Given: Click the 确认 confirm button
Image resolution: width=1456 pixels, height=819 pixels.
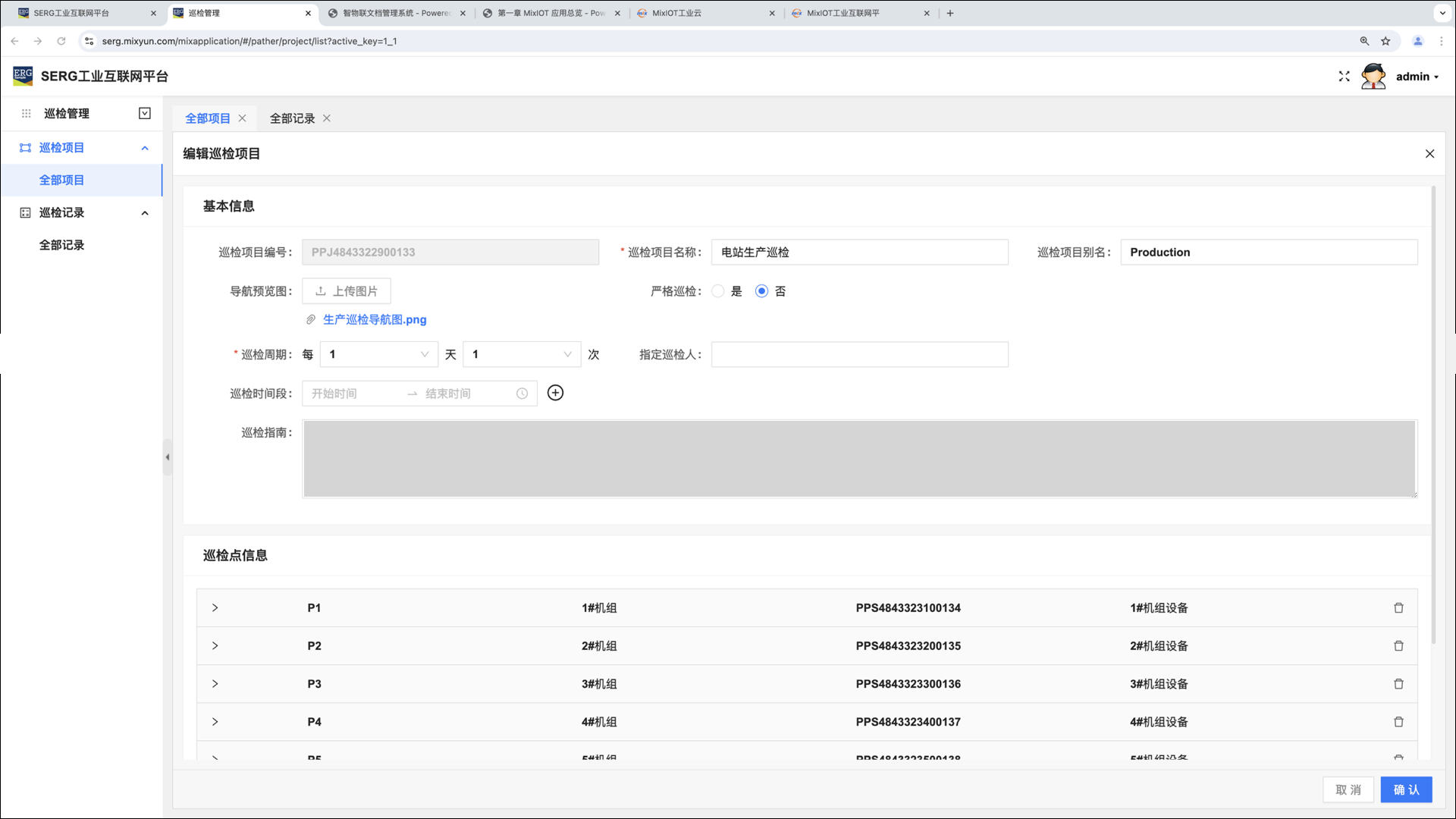Looking at the screenshot, I should [1405, 789].
